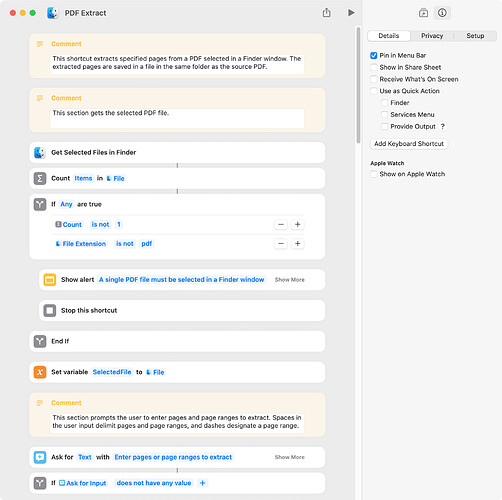Screen dimensions: 502x500
Task: Click the shortcut details info icon
Action: [442, 13]
